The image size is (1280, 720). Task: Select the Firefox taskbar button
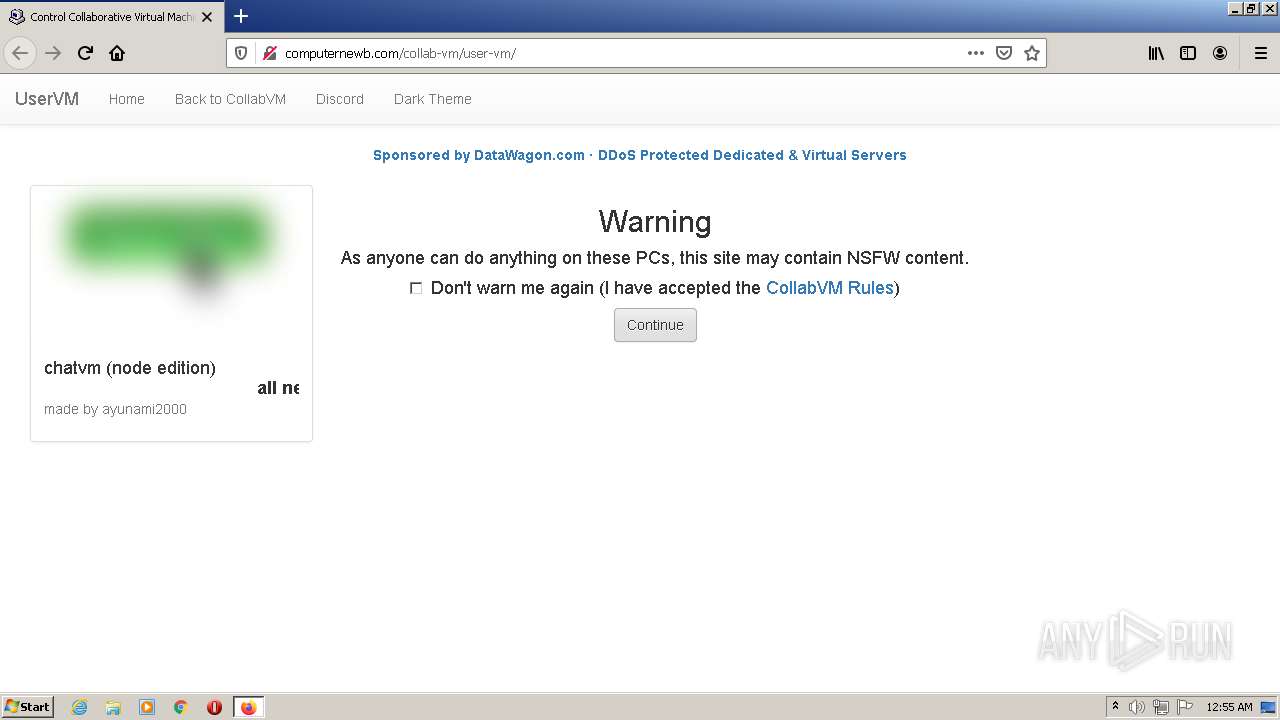248,707
